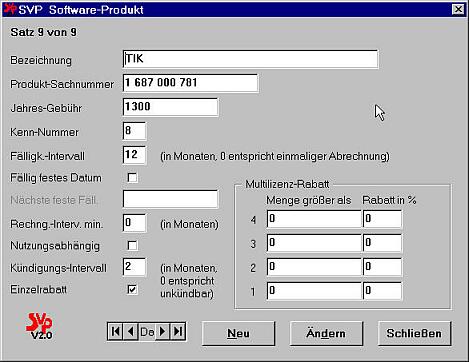Click the 'Kündigungs-Intervall' label
The width and height of the screenshot is (469, 362).
pos(58,268)
